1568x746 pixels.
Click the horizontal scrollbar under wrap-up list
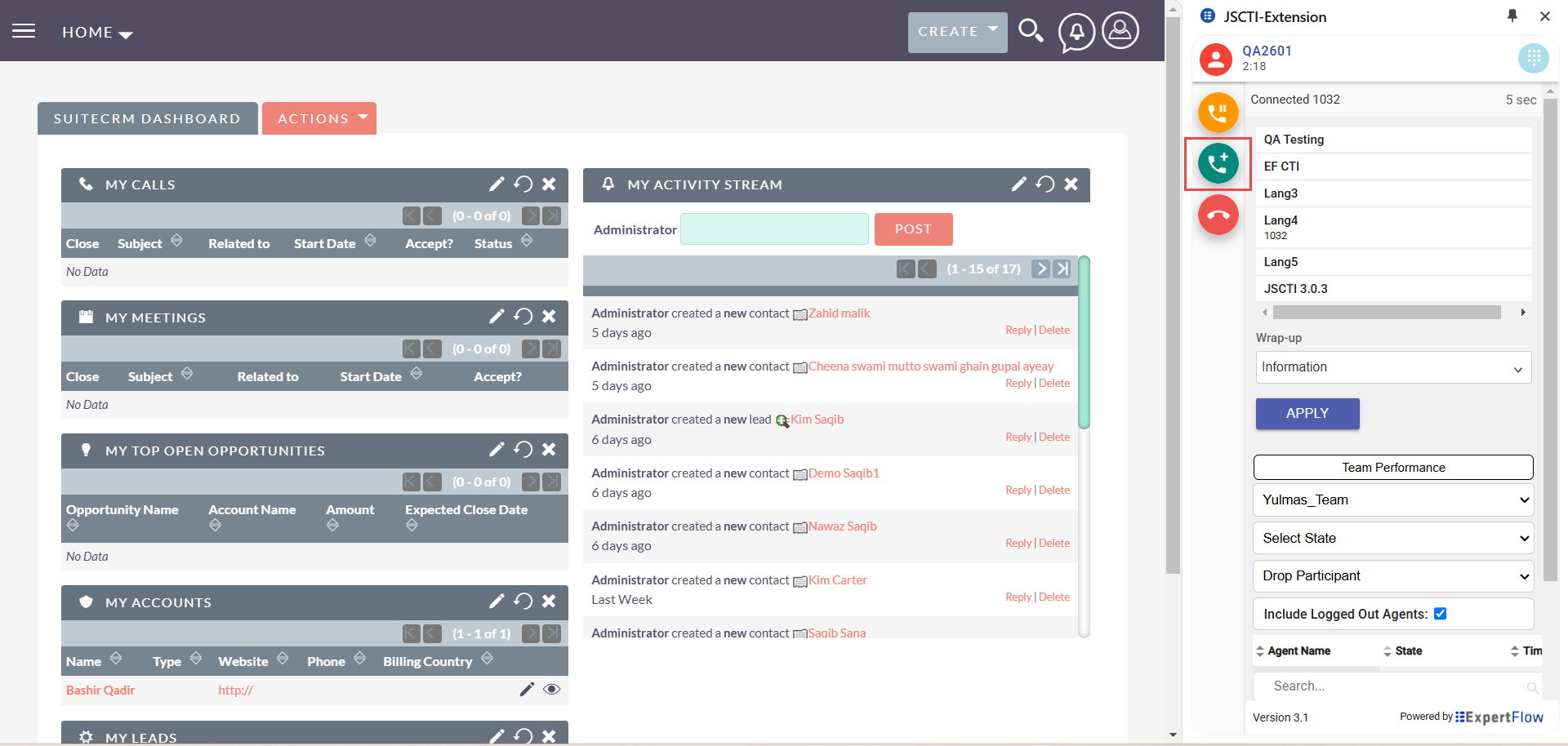pos(1386,313)
